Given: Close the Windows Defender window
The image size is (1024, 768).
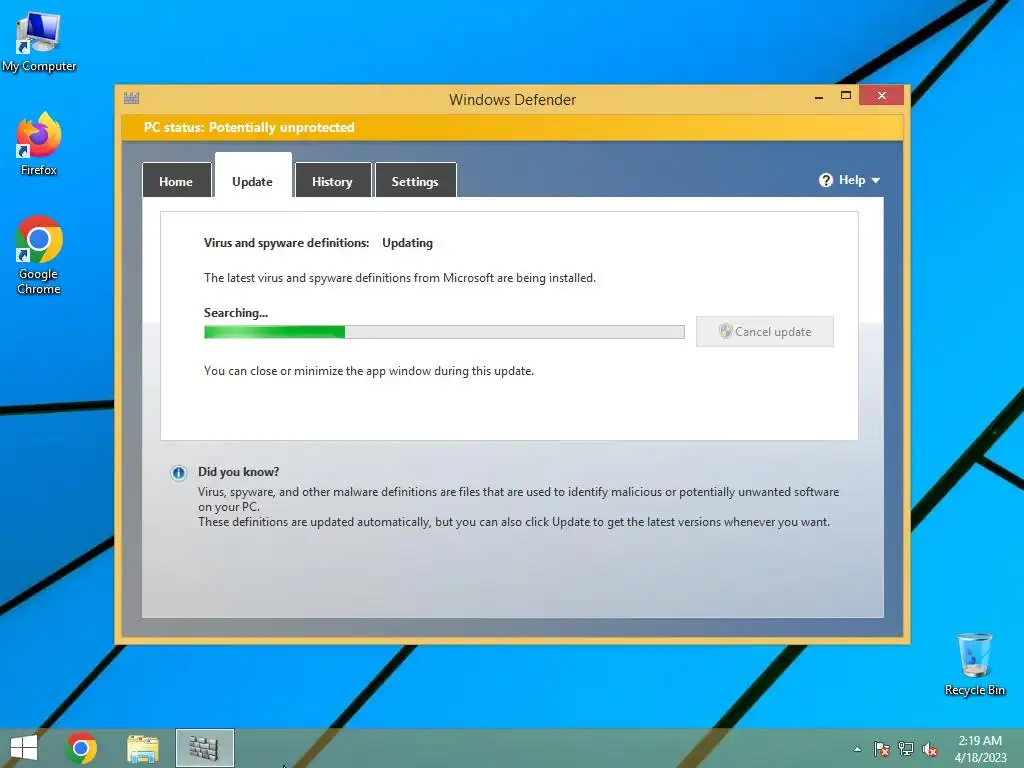Looking at the screenshot, I should pos(882,95).
